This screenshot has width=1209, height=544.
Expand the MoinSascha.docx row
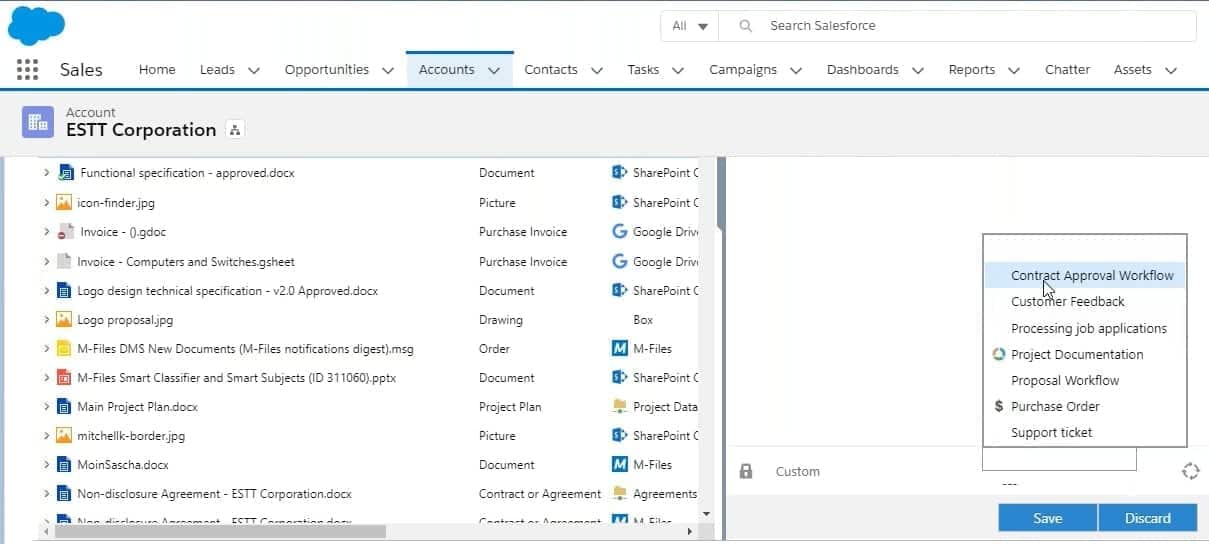(46, 465)
